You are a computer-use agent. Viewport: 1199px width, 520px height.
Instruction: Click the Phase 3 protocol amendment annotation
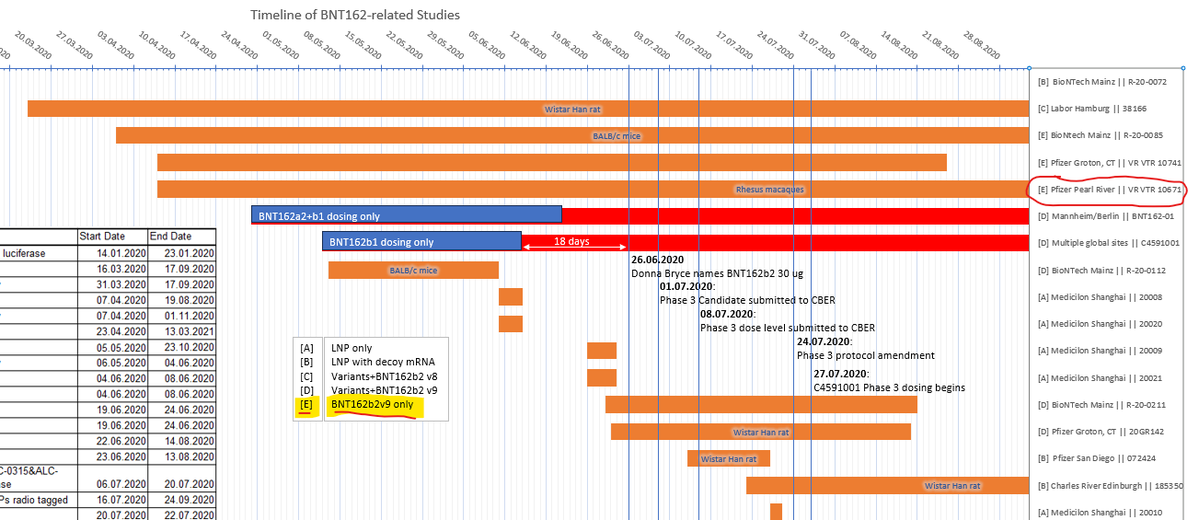coord(865,355)
